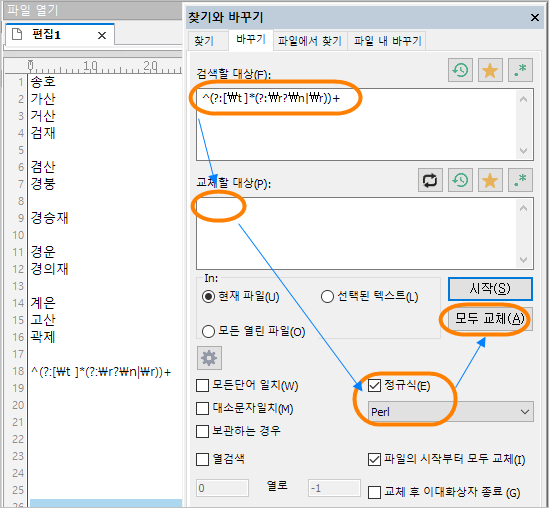Click inside the 교체할 대상 input box
This screenshot has height=508, width=549.
(356, 233)
